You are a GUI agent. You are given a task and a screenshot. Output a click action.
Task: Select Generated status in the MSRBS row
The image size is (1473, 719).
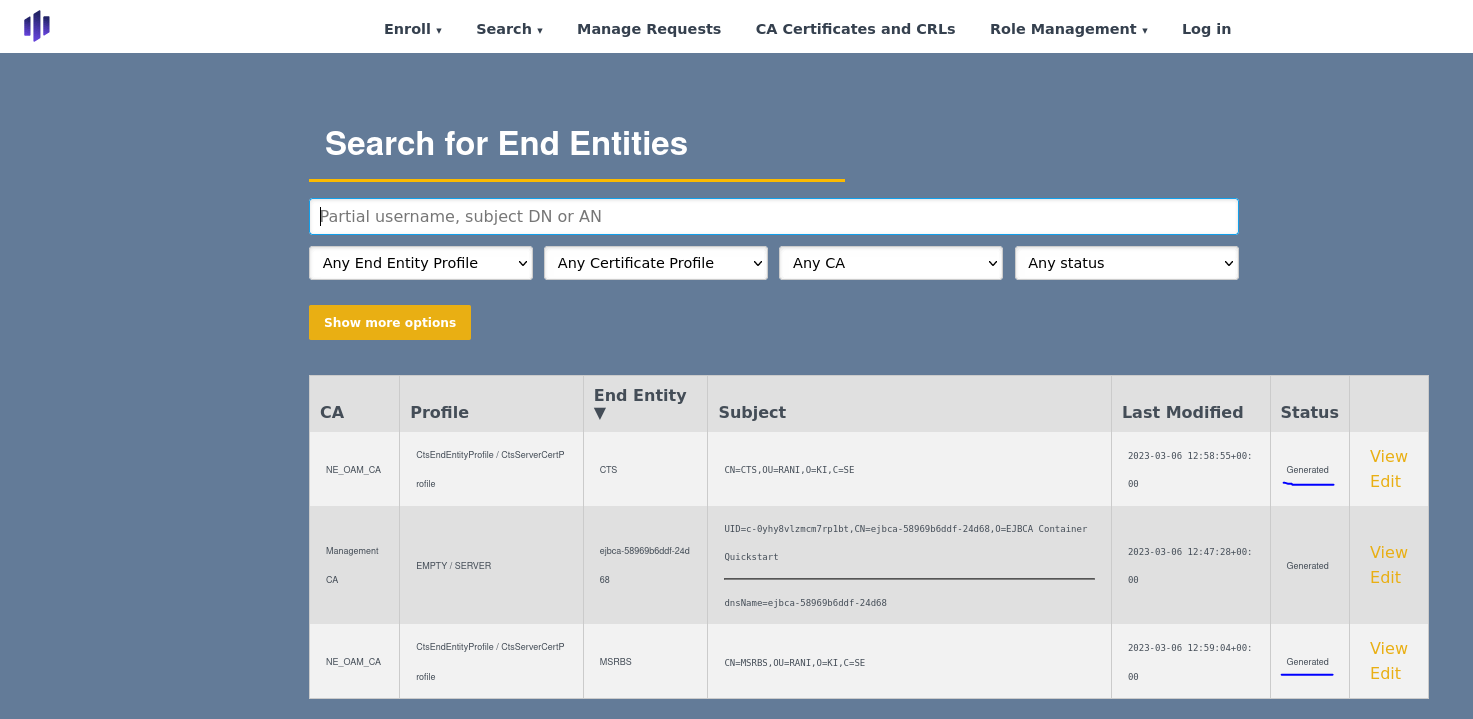pos(1307,662)
